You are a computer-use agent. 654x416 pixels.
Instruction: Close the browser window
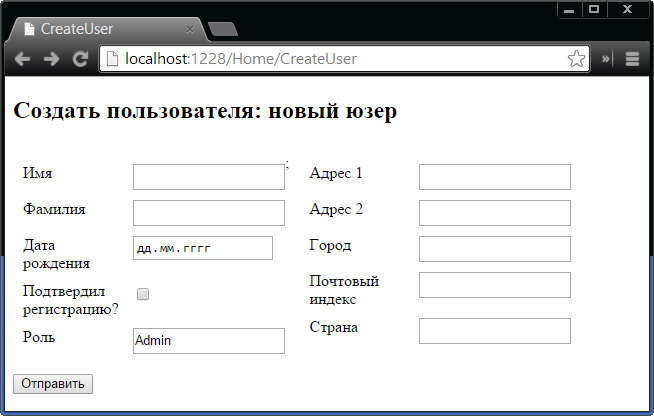tap(627, 10)
